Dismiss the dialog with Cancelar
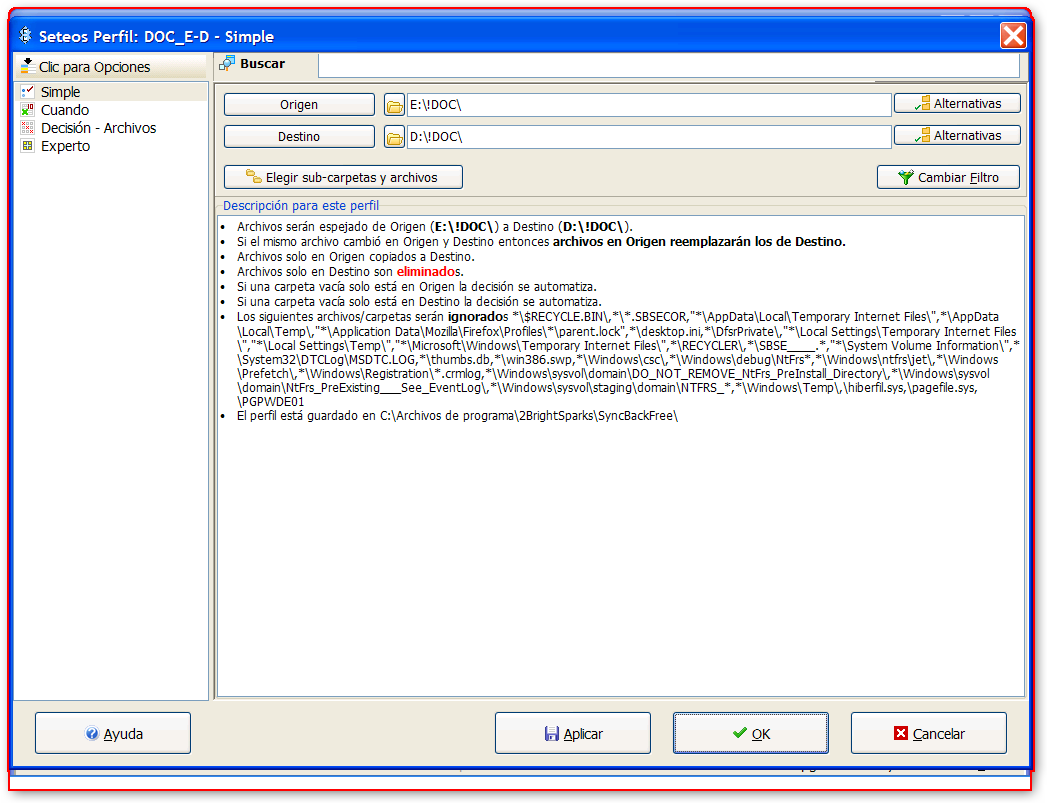Viewport: 1047px width, 803px height. [928, 733]
